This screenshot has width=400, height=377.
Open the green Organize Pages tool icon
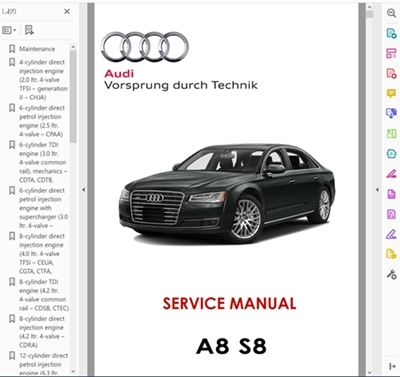pyautogui.click(x=391, y=134)
